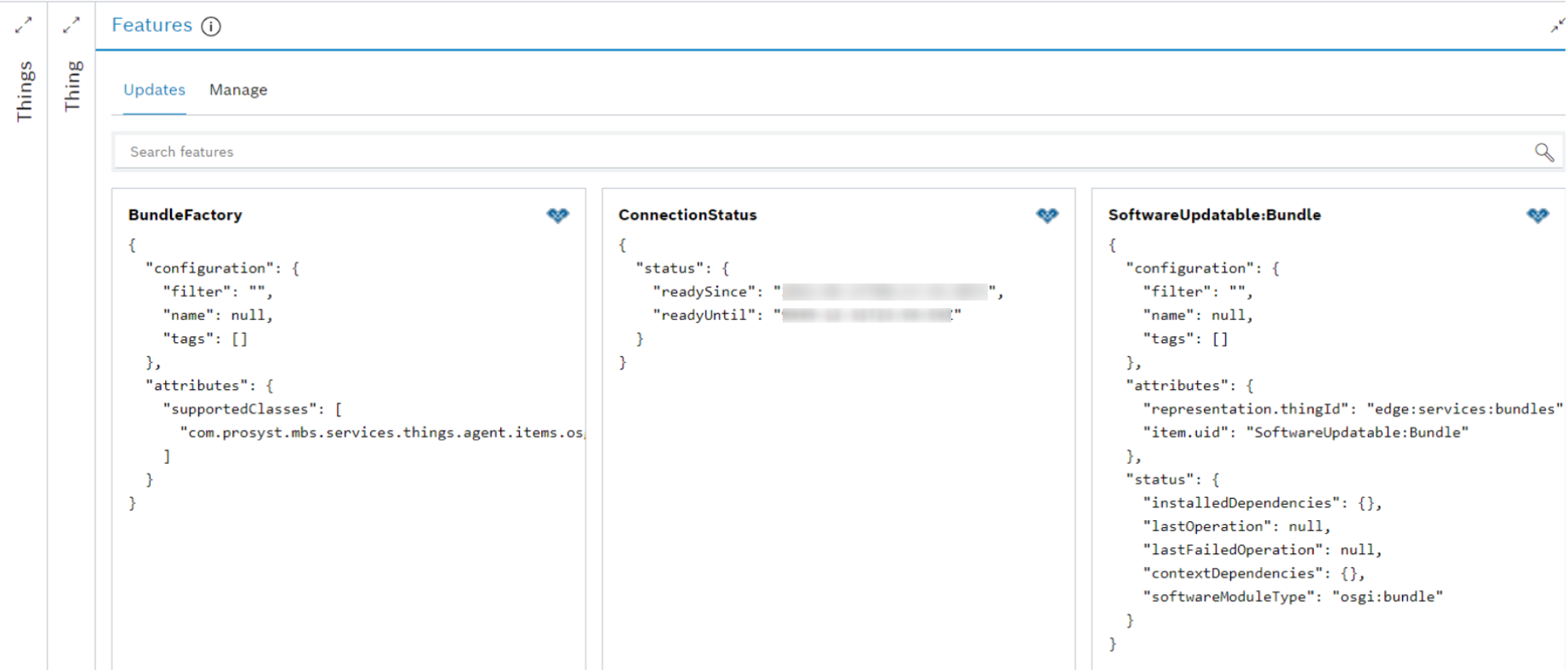This screenshot has height=670, width=1568.
Task: Click "attributes" key in BundleFactory card
Action: click(197, 386)
